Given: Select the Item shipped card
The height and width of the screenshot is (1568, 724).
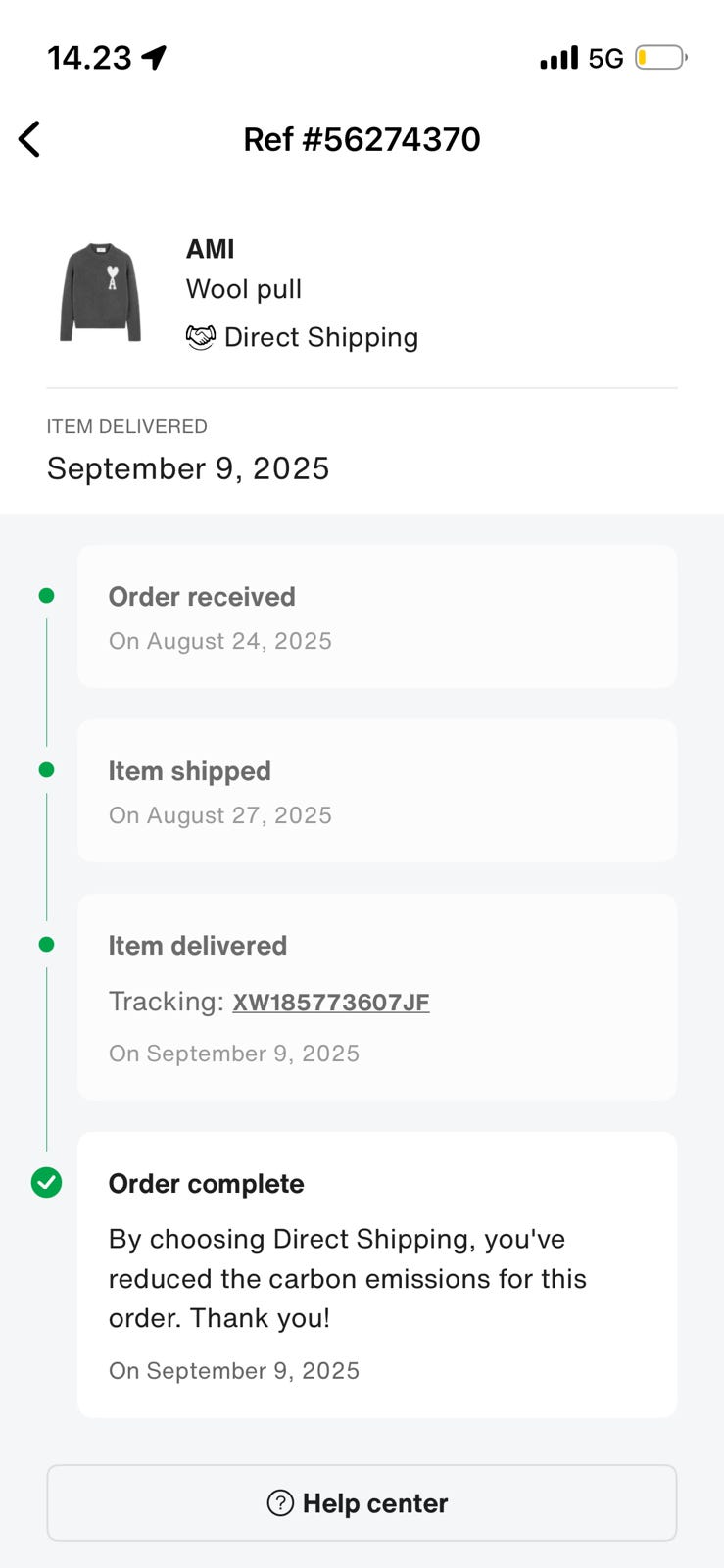Looking at the screenshot, I should (x=377, y=791).
